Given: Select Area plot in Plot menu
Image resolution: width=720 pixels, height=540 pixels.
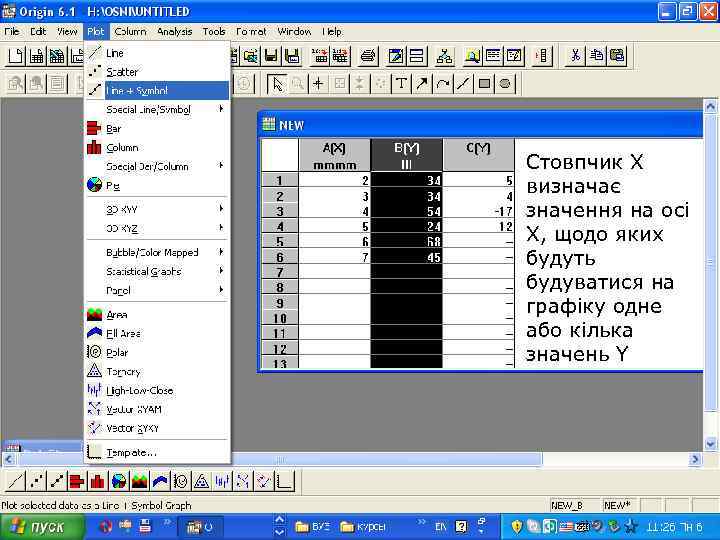Looking at the screenshot, I should pyautogui.click(x=157, y=315).
